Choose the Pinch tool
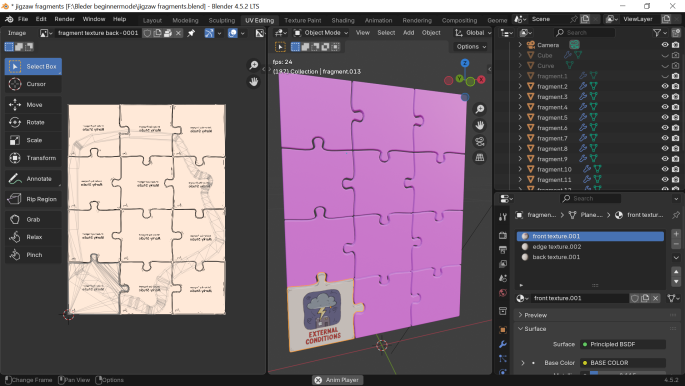The width and height of the screenshot is (685, 386). coord(33,255)
